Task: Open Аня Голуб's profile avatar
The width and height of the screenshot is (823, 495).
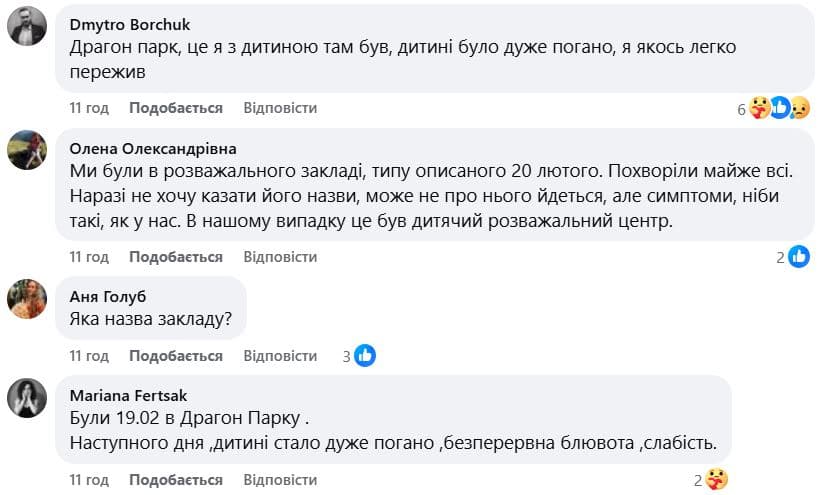Action: click(27, 298)
